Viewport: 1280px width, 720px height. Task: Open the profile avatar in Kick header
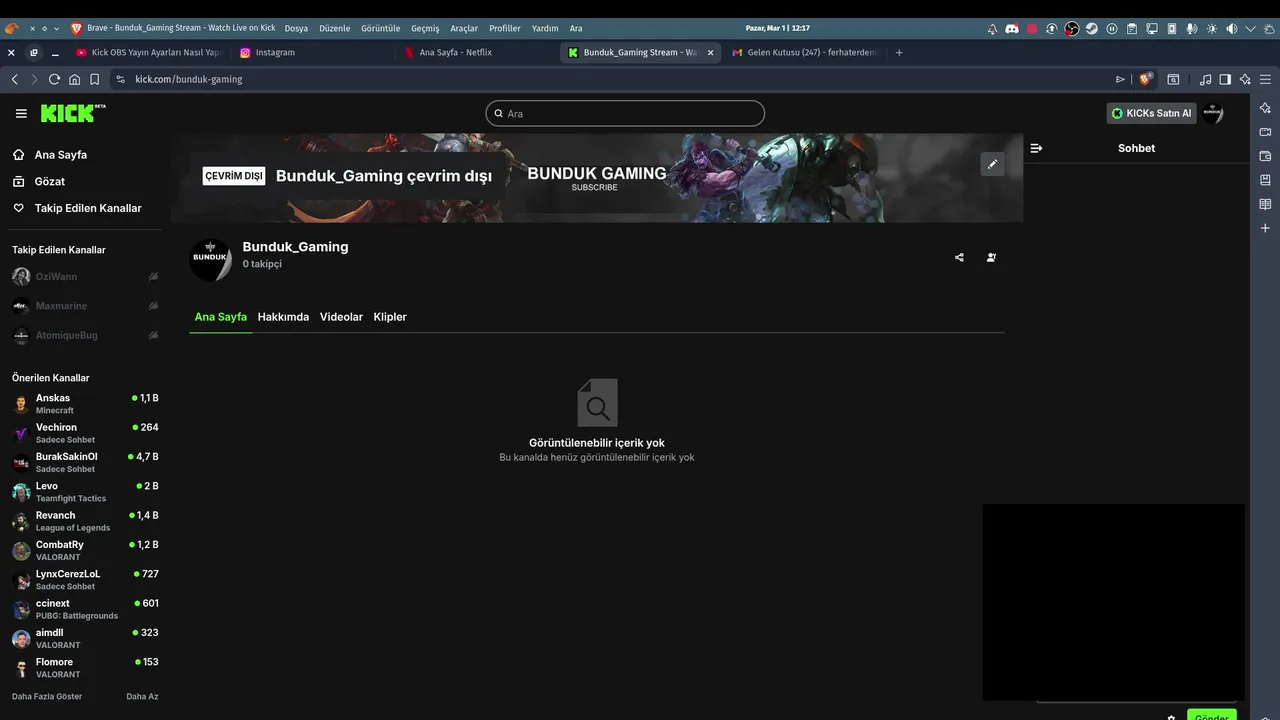pos(1213,113)
